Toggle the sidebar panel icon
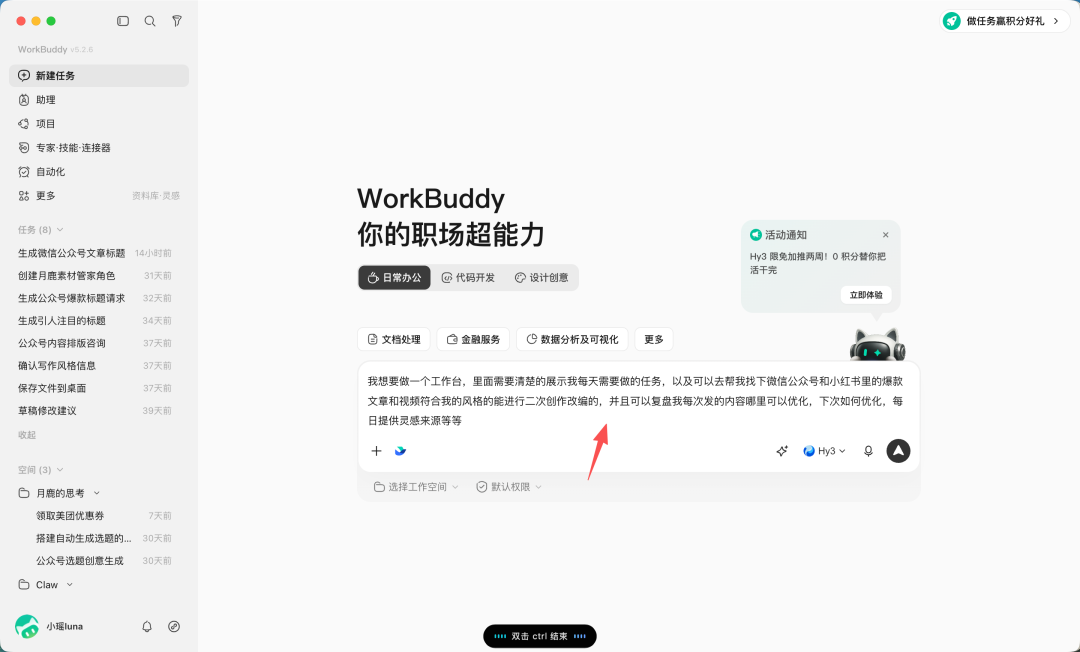The image size is (1080, 652). [x=123, y=21]
